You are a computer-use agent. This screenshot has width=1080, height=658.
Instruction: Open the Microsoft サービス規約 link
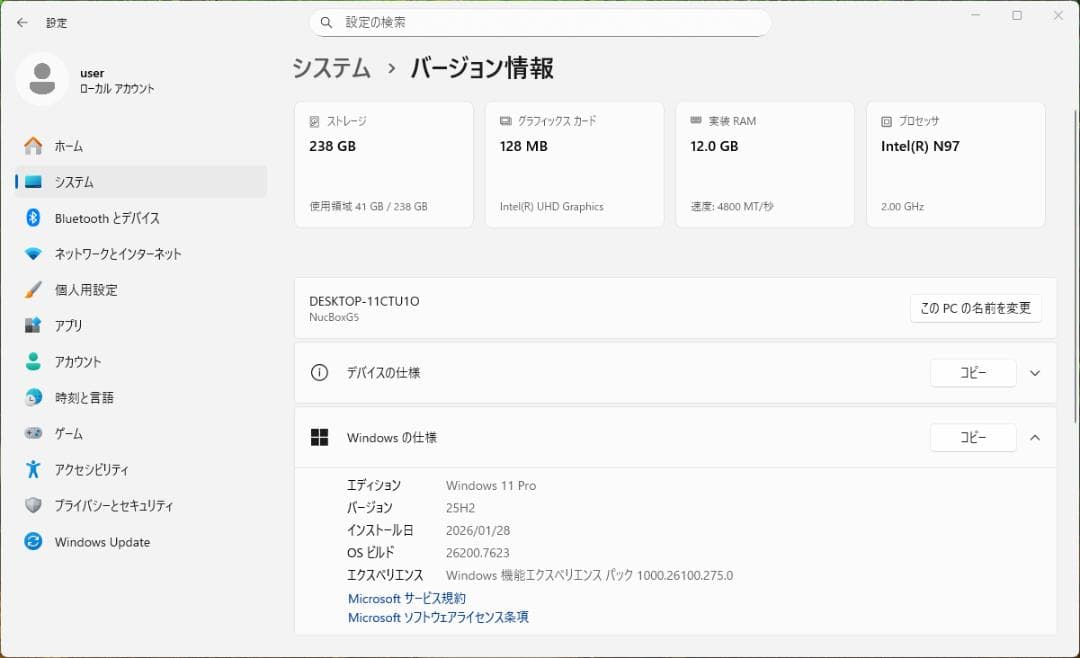(404, 598)
